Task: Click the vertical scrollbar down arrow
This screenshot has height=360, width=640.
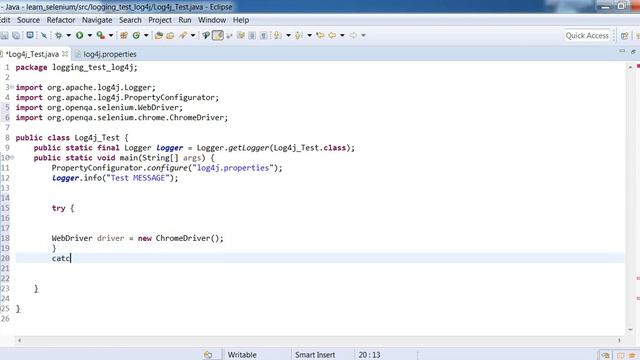Action: pyautogui.click(x=630, y=329)
